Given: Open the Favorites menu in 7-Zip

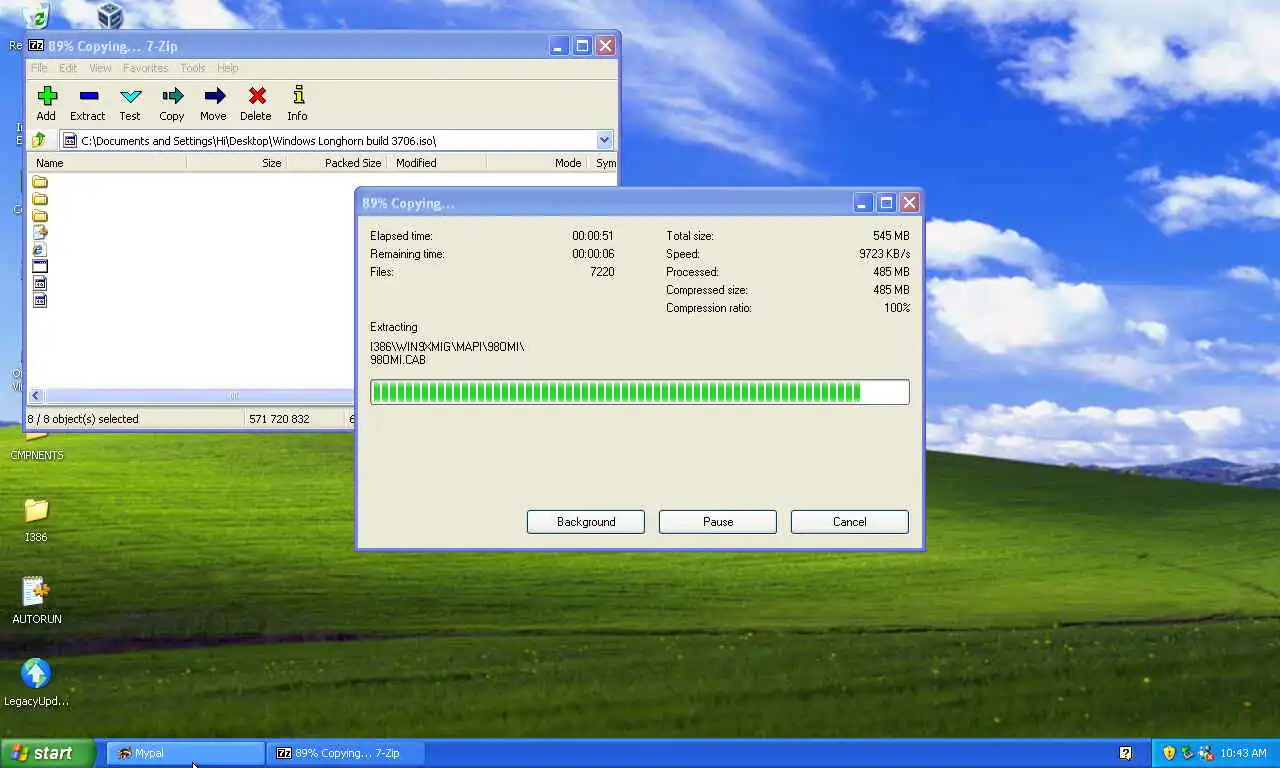Looking at the screenshot, I should (x=146, y=68).
